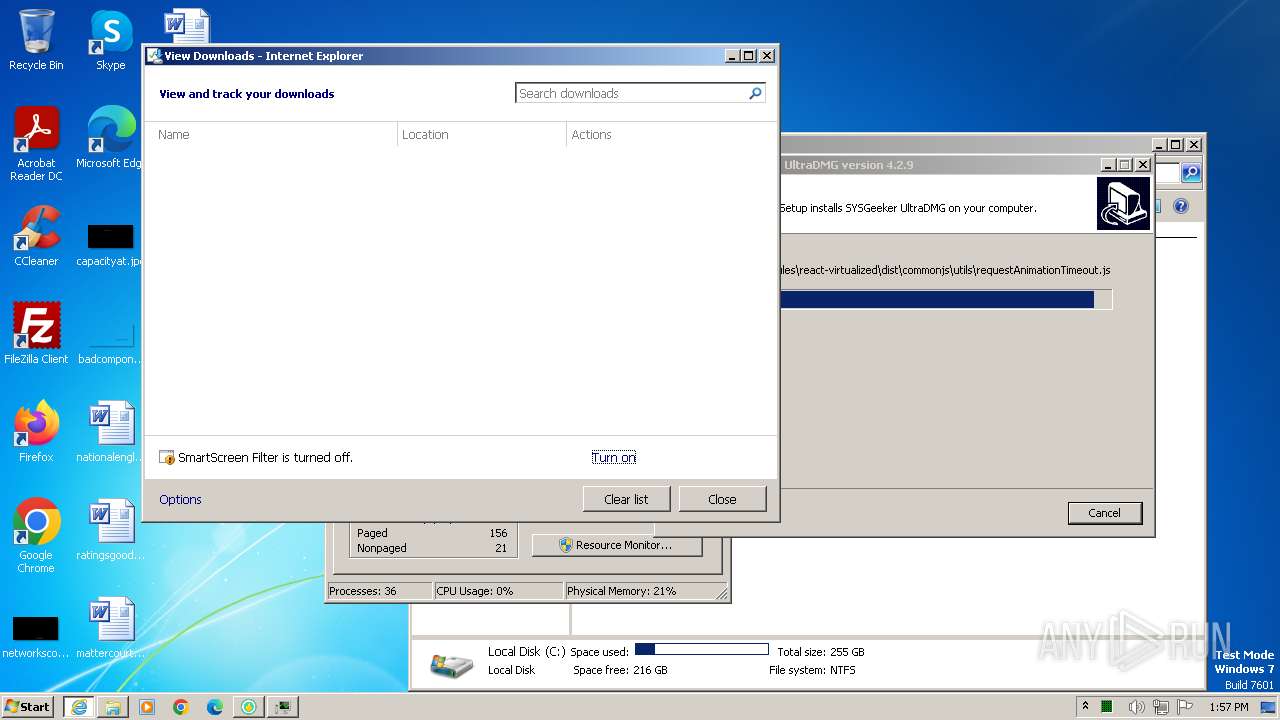
Task: Open the Start menu
Action: click(28, 707)
